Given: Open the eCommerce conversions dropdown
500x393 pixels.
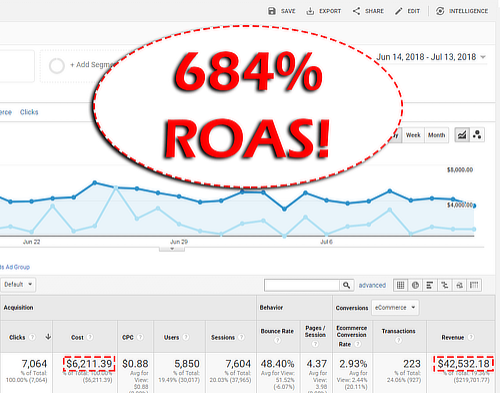Looking at the screenshot, I should (x=395, y=308).
